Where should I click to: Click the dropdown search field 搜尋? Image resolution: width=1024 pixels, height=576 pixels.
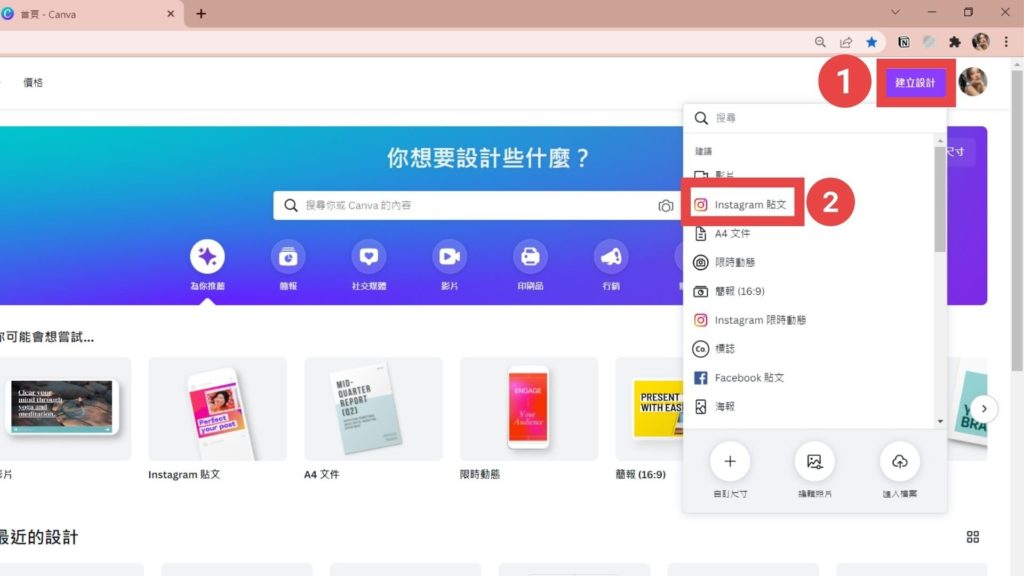[x=815, y=118]
